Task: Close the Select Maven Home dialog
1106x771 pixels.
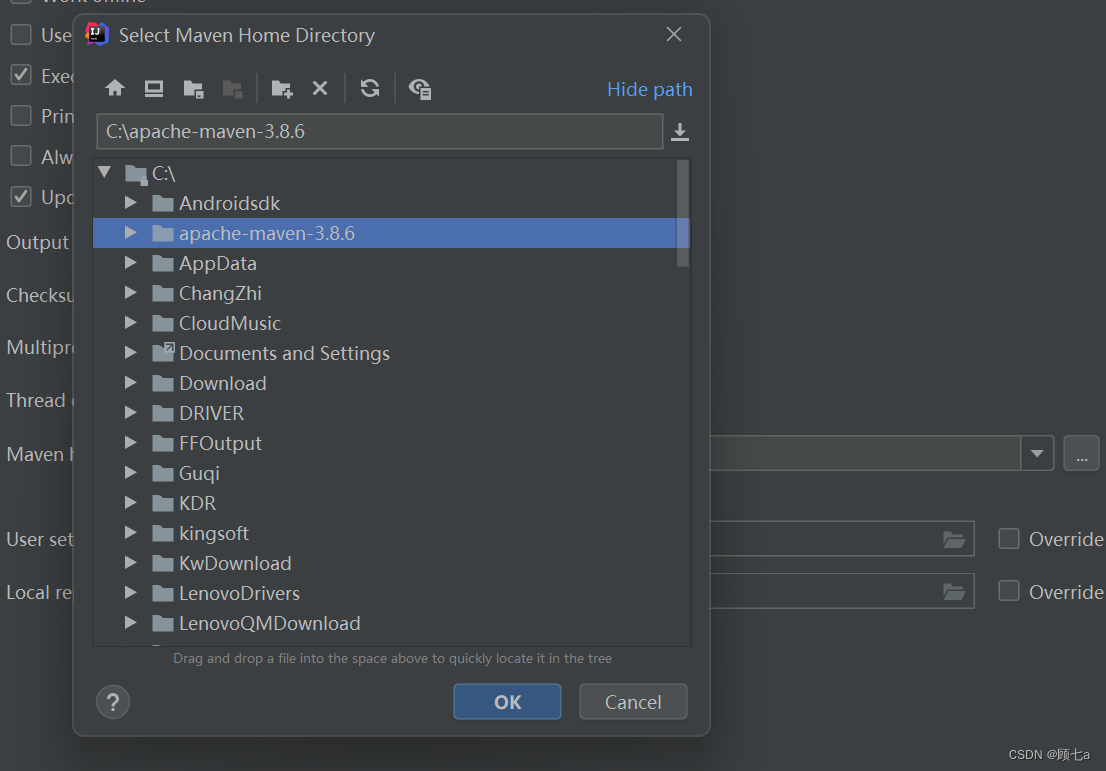Action: click(x=674, y=34)
